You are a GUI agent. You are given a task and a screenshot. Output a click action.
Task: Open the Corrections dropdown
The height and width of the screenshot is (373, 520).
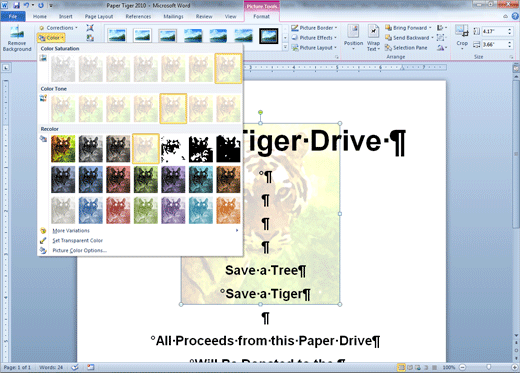click(58, 28)
